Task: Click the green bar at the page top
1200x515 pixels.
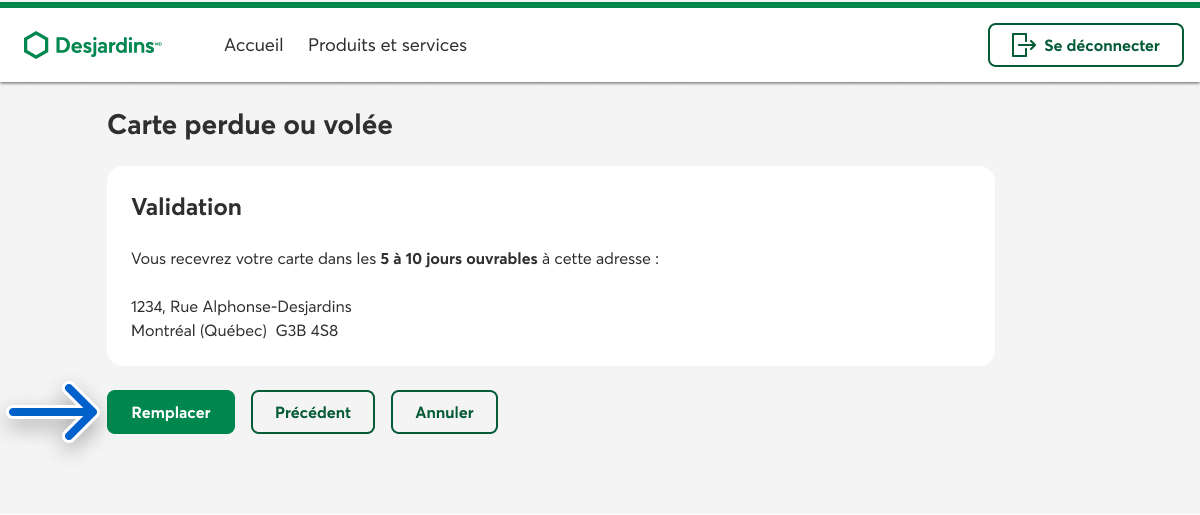Action: click(600, 4)
